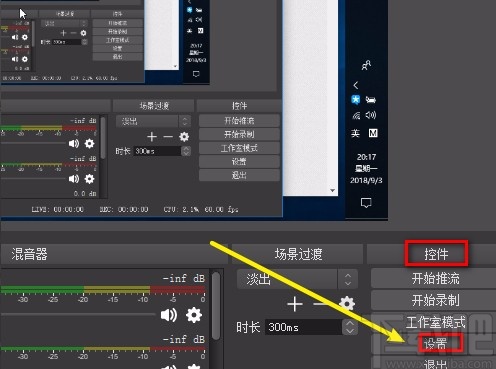Click the first -inf dB reading in main mixer
The image size is (496, 369).
click(x=184, y=278)
